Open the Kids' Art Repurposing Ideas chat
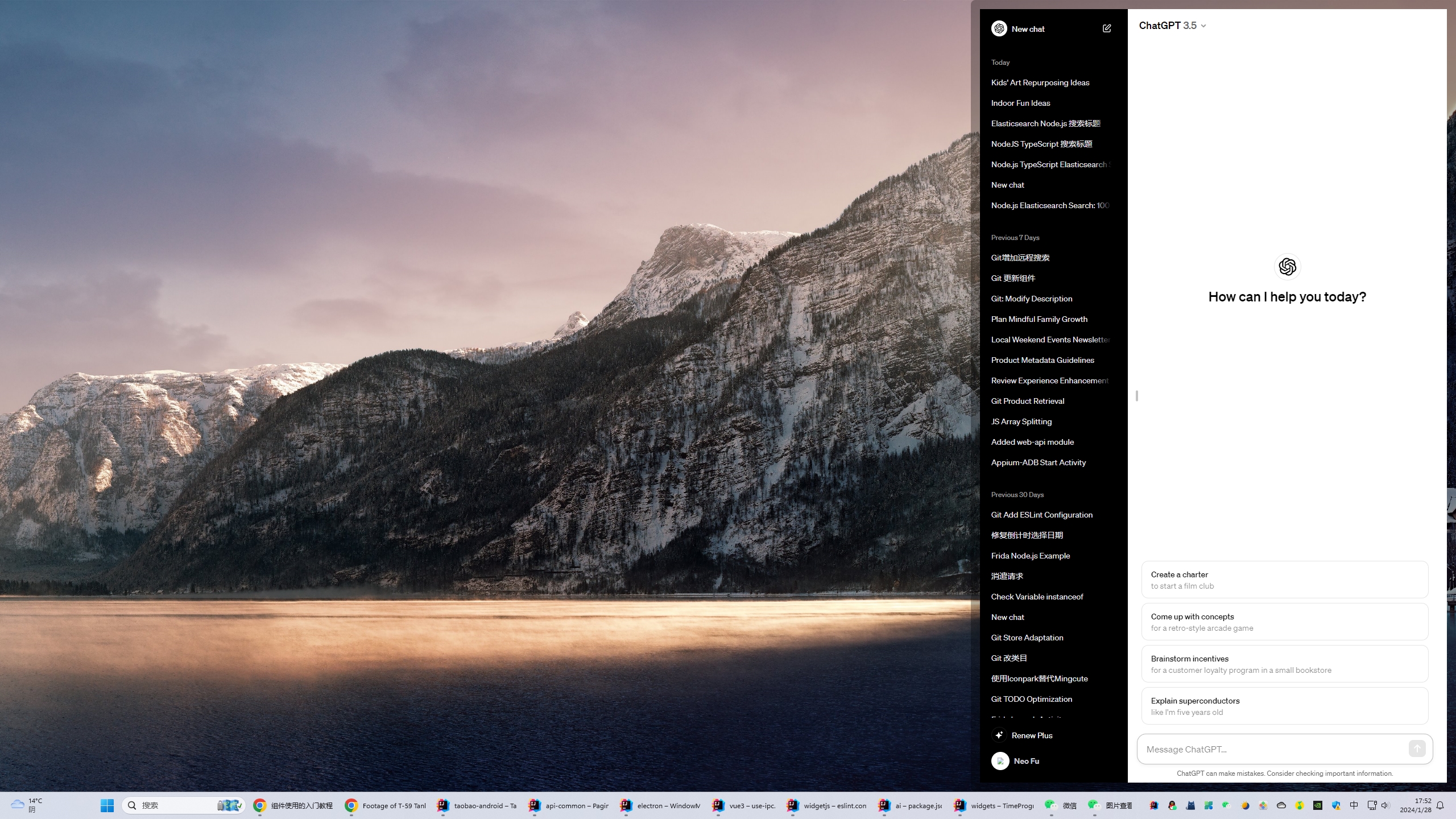The width and height of the screenshot is (1456, 819). click(1040, 82)
